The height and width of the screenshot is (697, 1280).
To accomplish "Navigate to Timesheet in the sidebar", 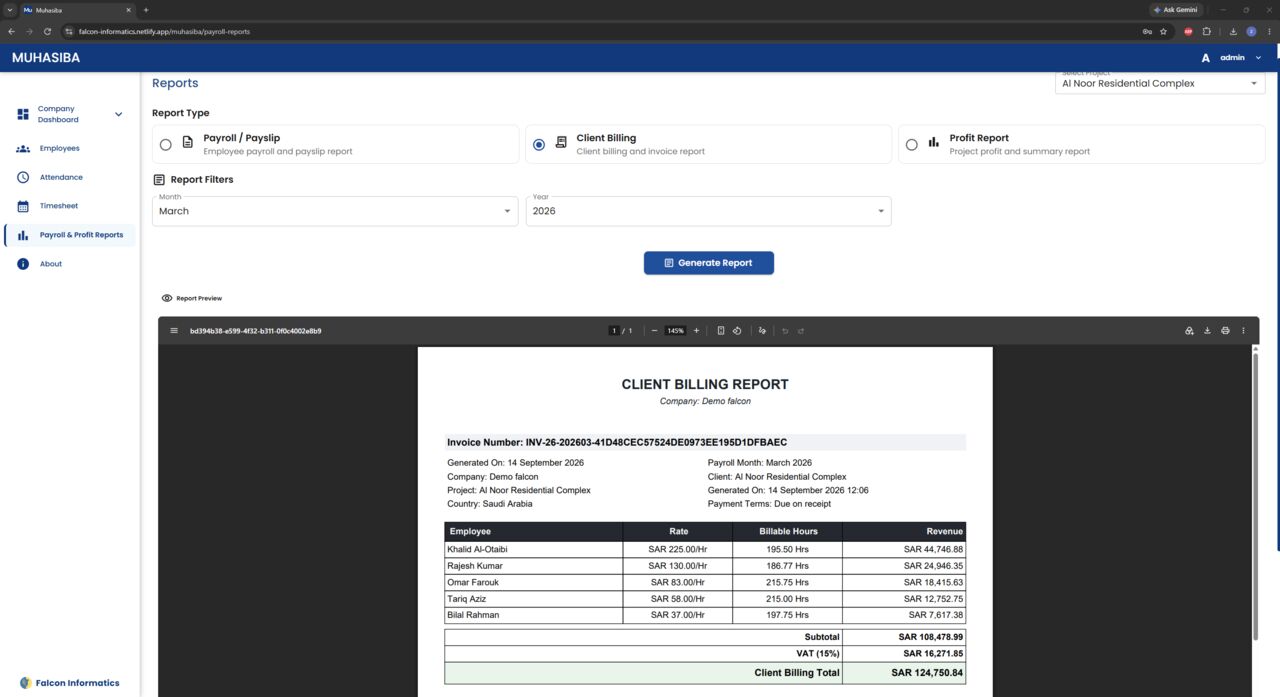I will point(70,206).
